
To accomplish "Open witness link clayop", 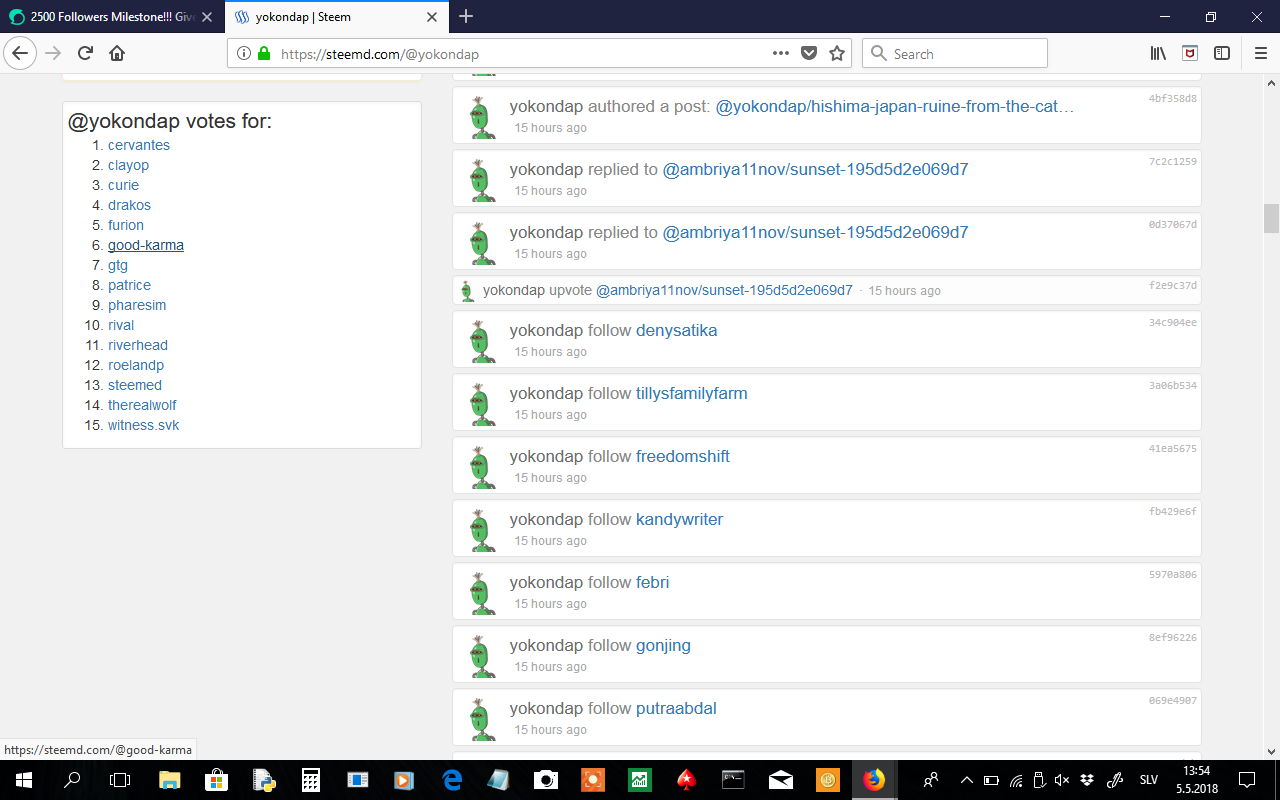I will [128, 165].
